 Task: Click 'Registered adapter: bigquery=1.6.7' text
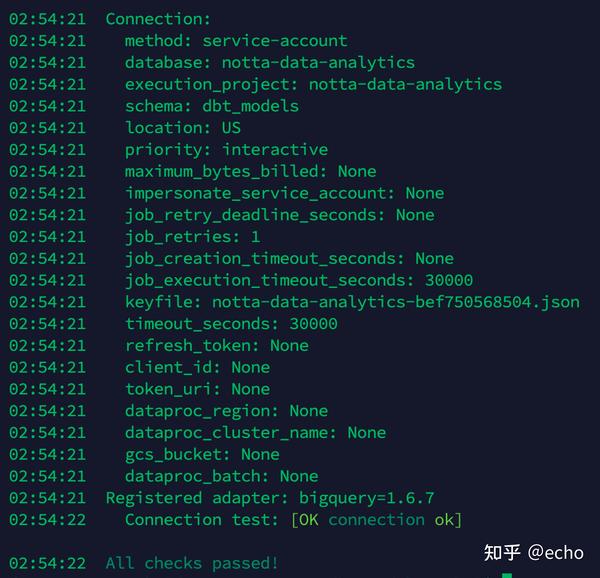tap(269, 498)
